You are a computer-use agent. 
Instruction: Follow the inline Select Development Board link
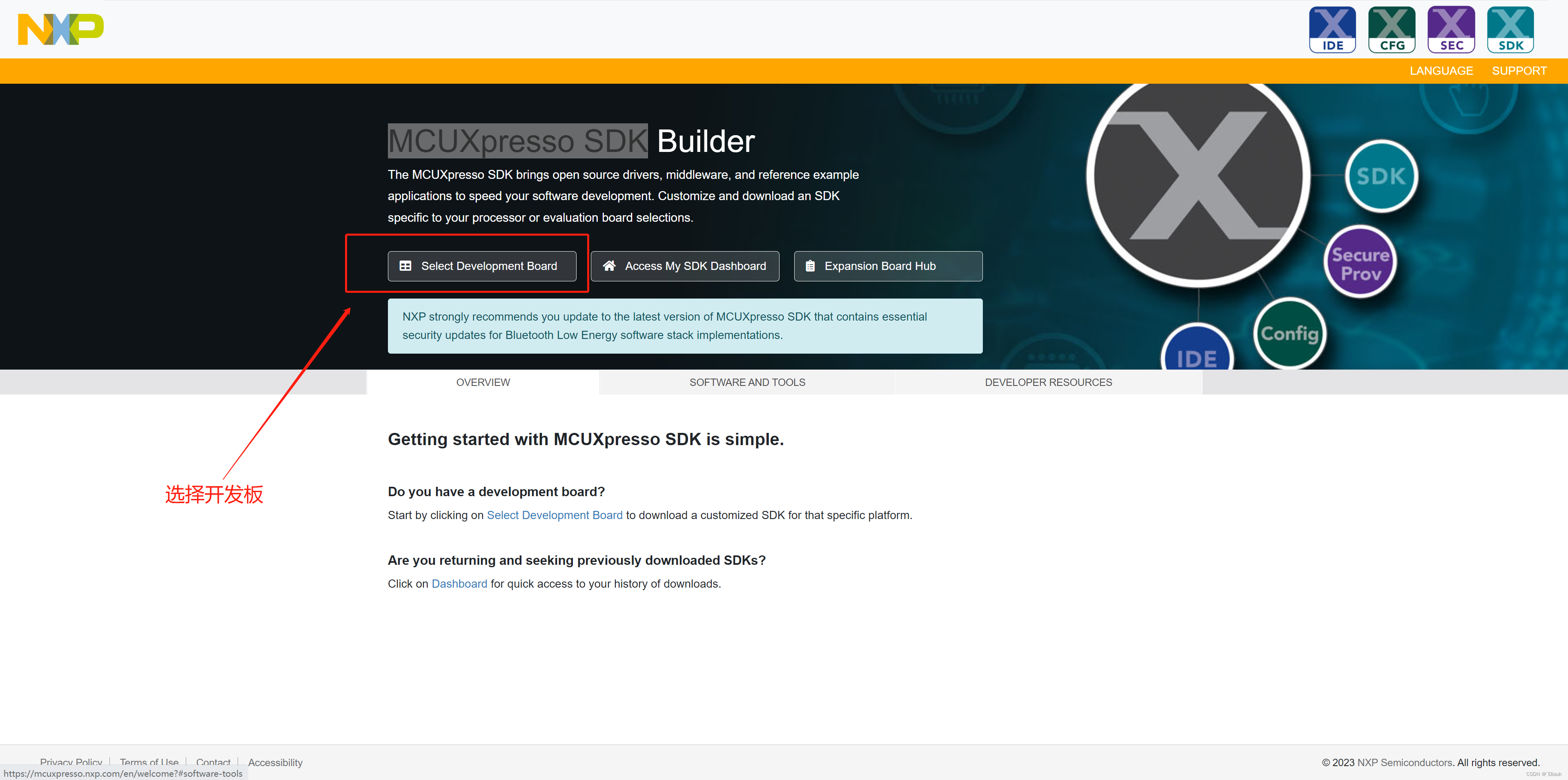point(555,515)
